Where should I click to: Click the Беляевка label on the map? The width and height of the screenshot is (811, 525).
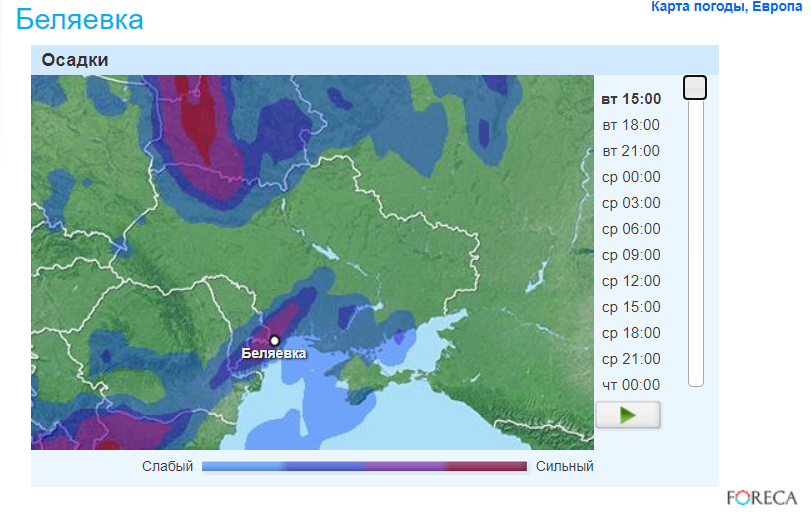(274, 353)
